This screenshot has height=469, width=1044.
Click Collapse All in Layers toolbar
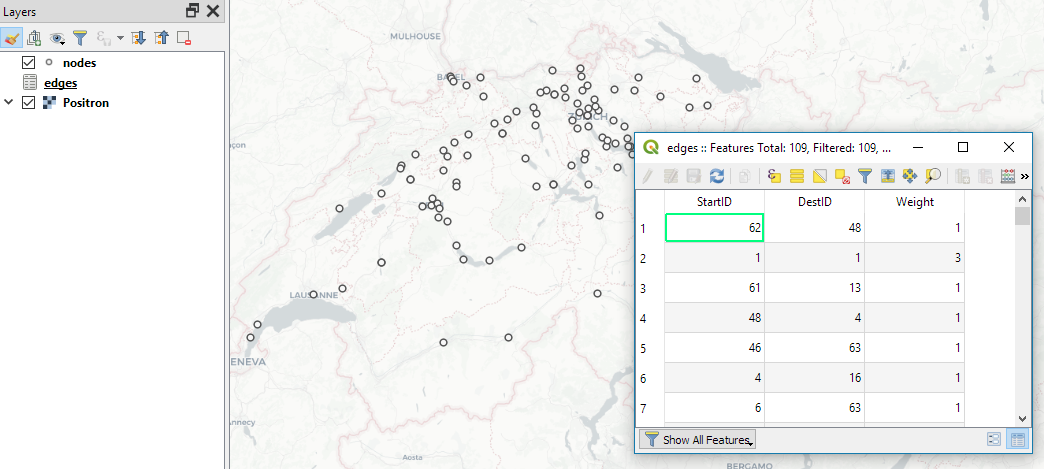point(161,38)
